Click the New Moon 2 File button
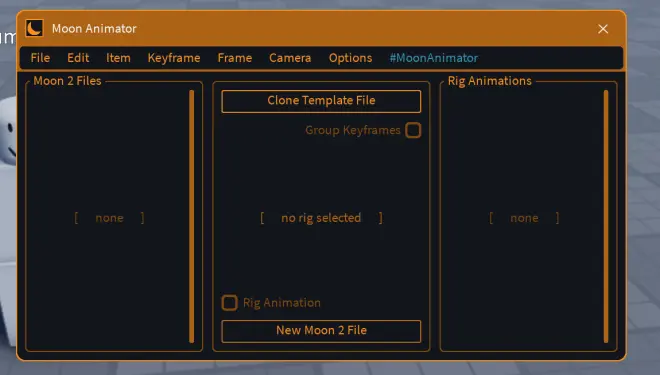This screenshot has height=375, width=660. click(321, 331)
